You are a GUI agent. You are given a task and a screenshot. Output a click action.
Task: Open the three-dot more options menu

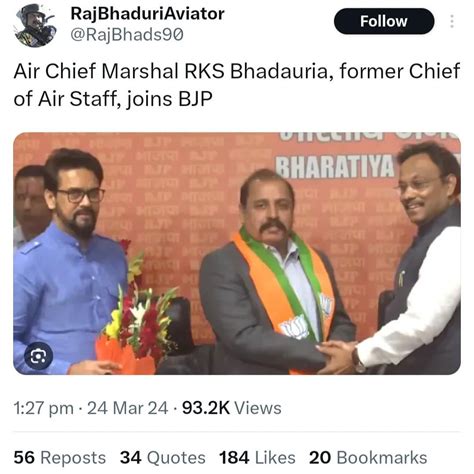pos(452,21)
